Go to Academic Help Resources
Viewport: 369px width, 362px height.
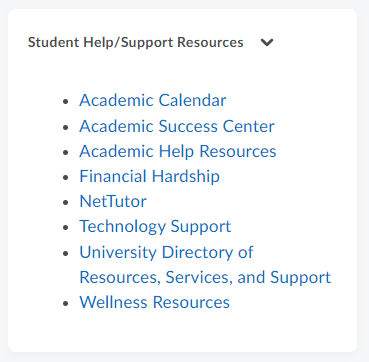pos(178,151)
